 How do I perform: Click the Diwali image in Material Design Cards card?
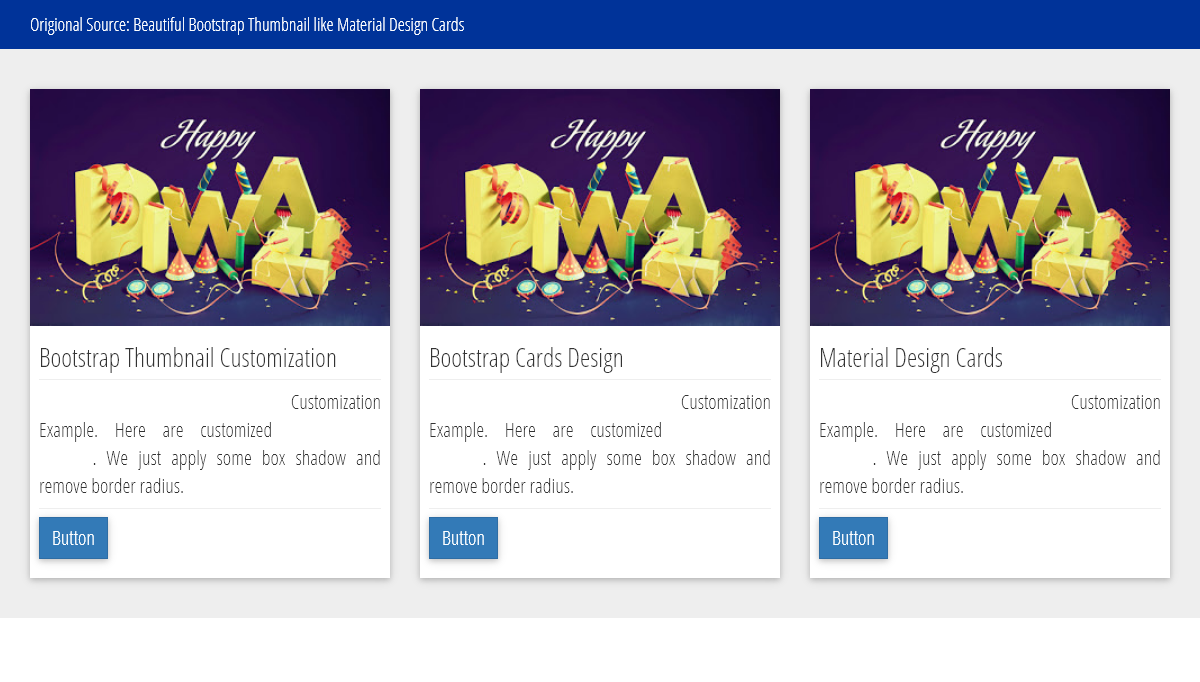coord(990,207)
